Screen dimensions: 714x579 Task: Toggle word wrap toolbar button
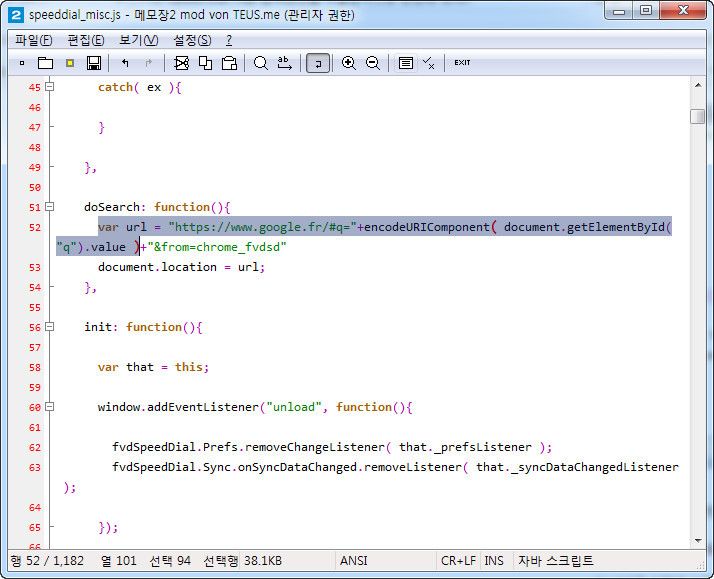pyautogui.click(x=318, y=63)
